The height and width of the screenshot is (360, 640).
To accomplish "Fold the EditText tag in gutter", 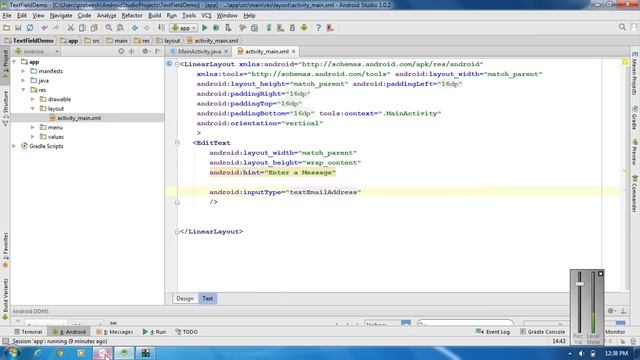I will click(x=177, y=143).
